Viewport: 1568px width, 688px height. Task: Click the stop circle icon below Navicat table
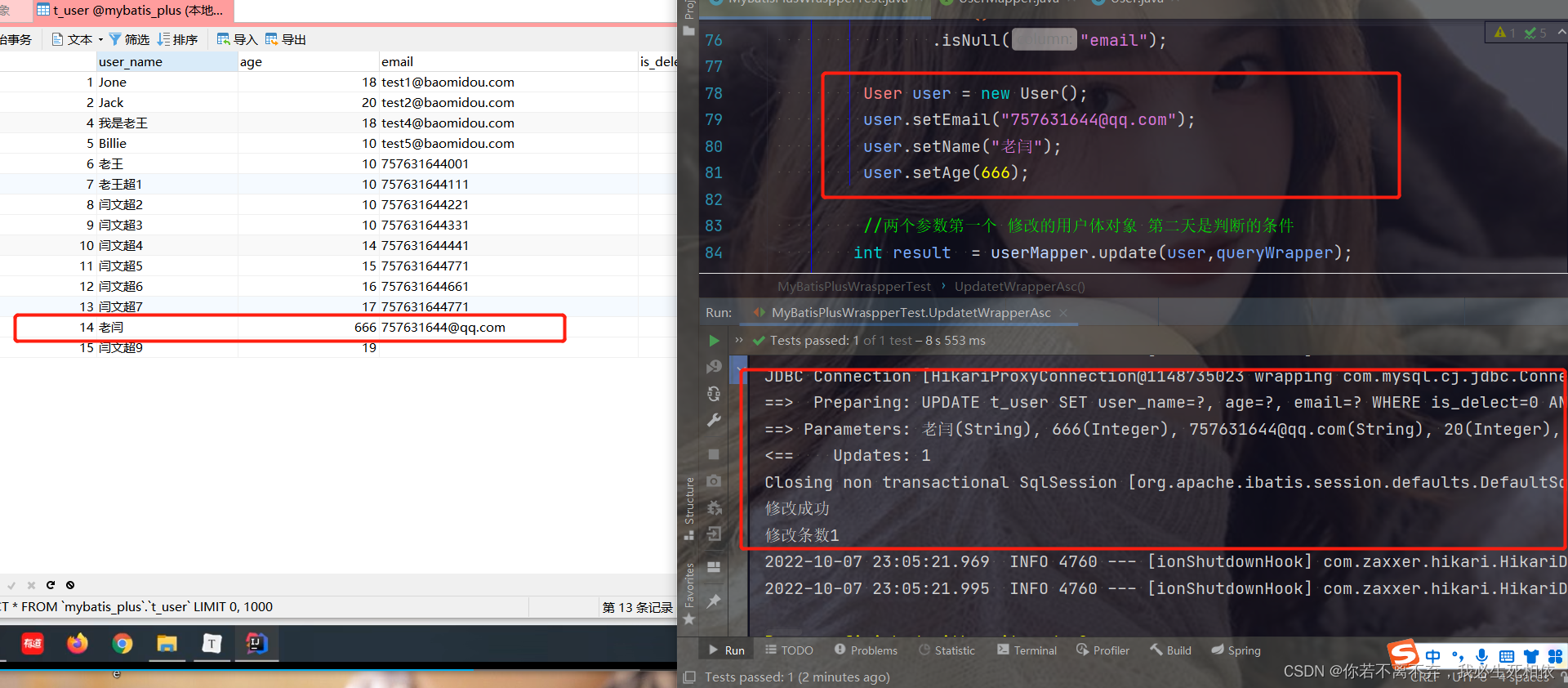[70, 585]
